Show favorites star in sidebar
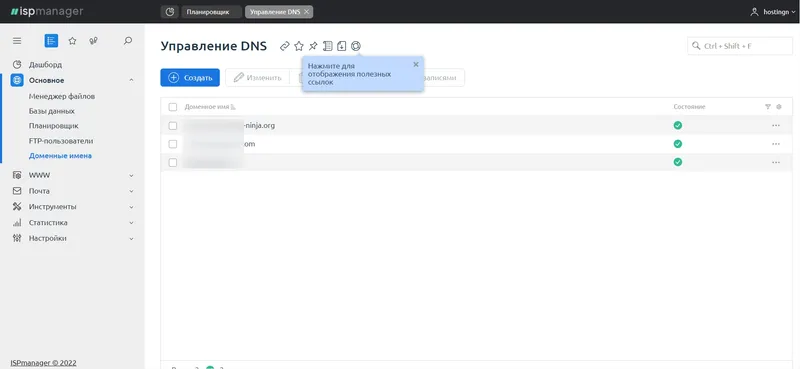 pos(72,41)
